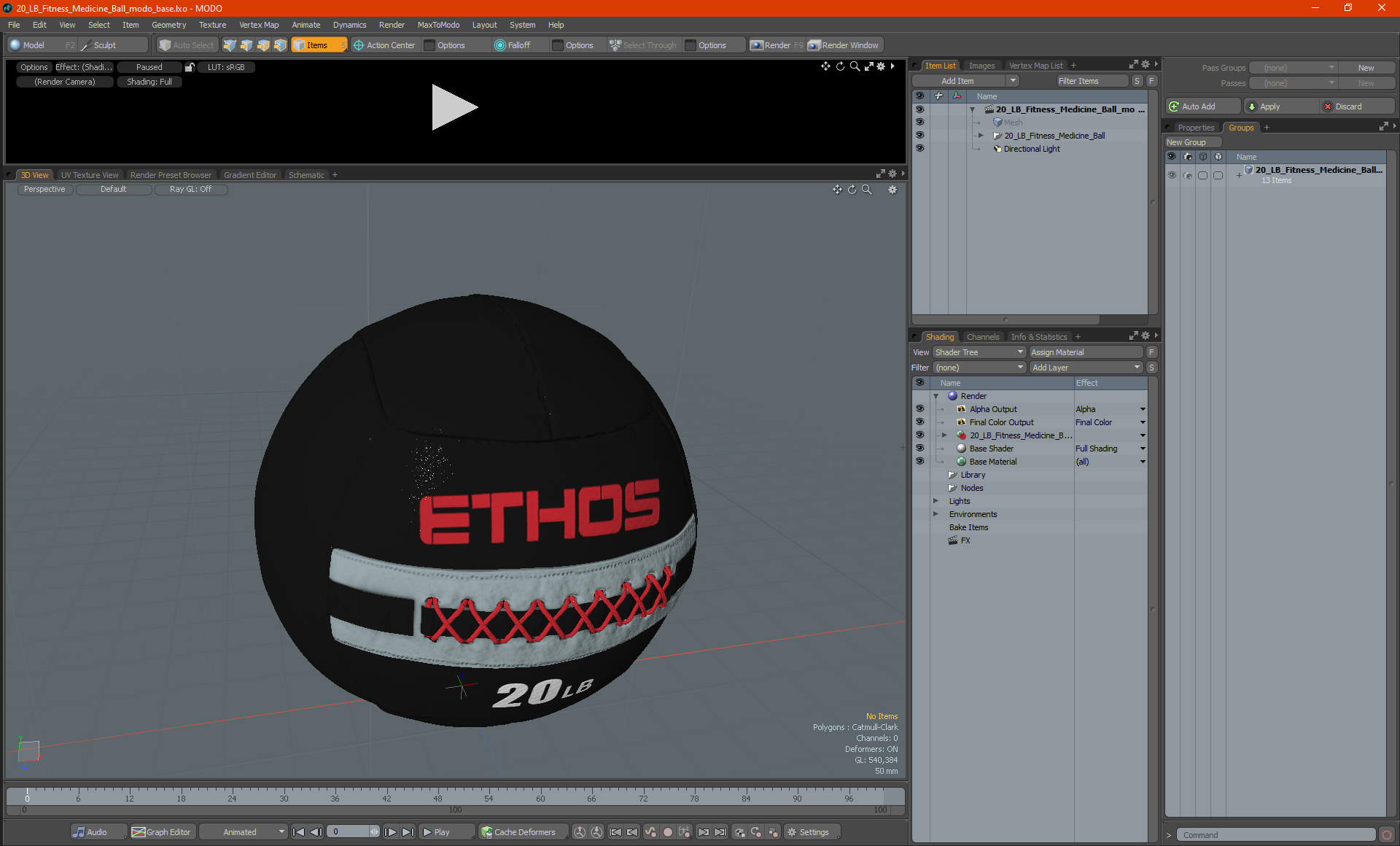Pan move icon in 3D viewport
This screenshot has height=846, width=1400.
(x=837, y=190)
